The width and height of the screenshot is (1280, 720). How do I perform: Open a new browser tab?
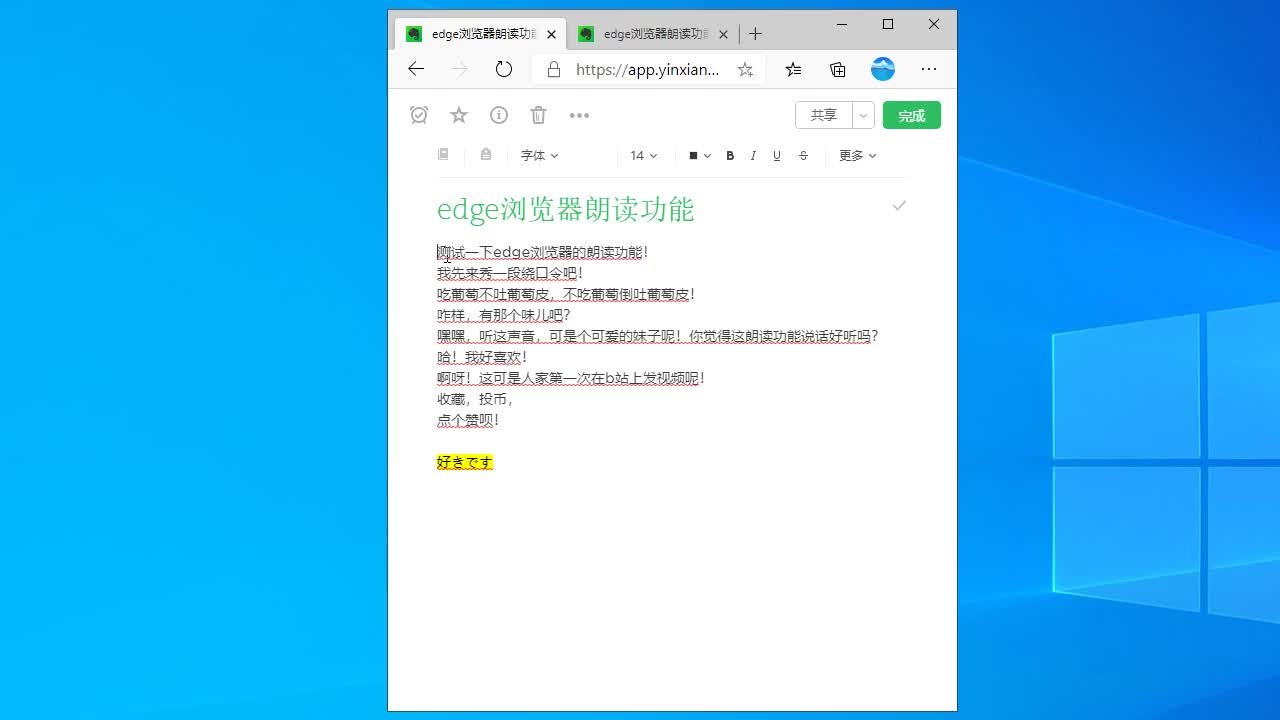(x=755, y=33)
